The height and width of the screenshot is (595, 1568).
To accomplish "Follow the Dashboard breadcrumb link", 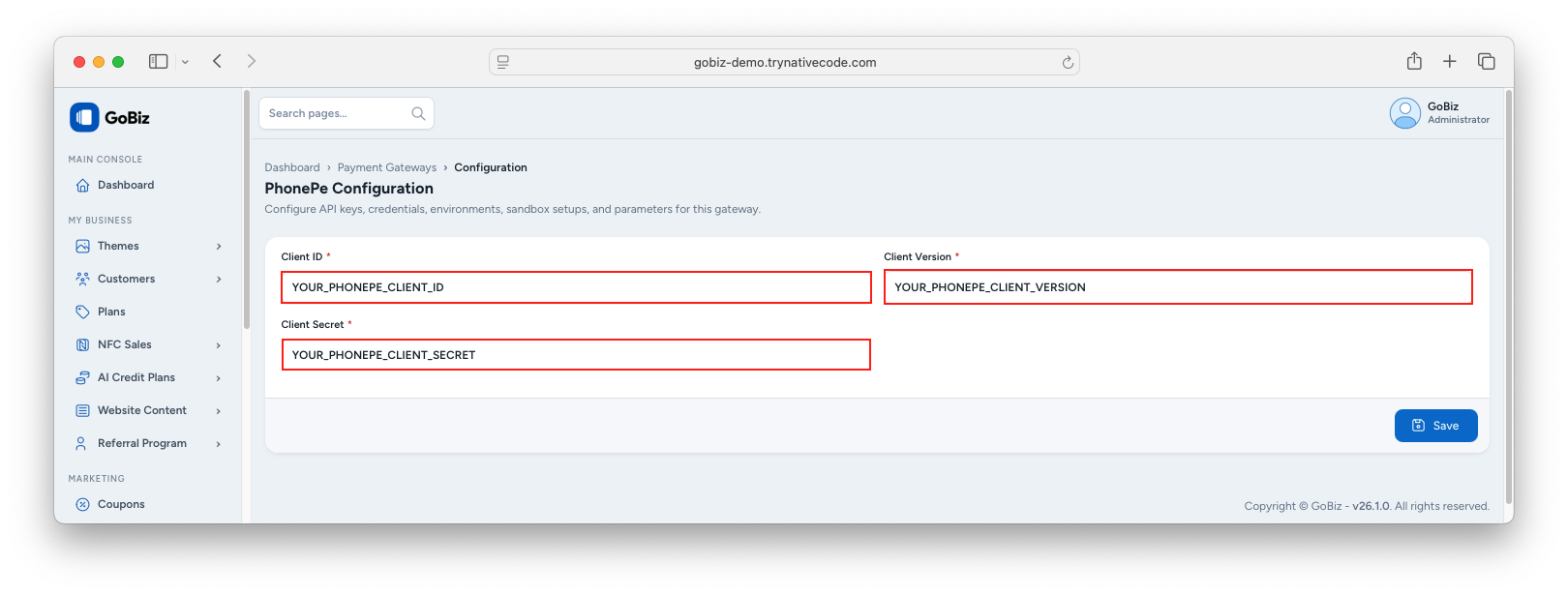I will pyautogui.click(x=292, y=168).
